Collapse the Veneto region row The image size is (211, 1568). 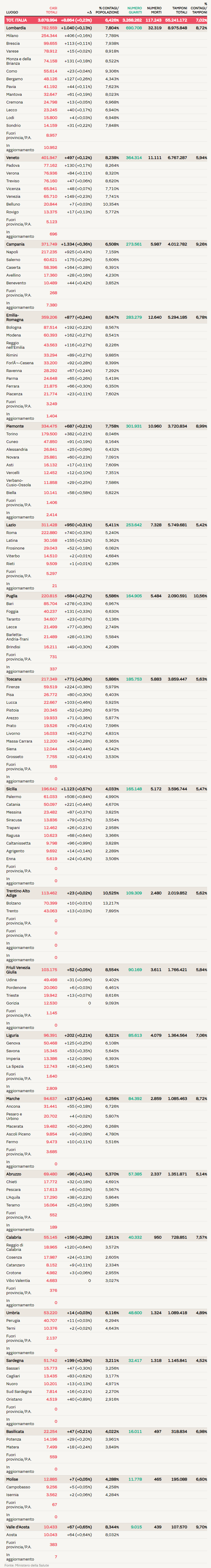(13, 158)
